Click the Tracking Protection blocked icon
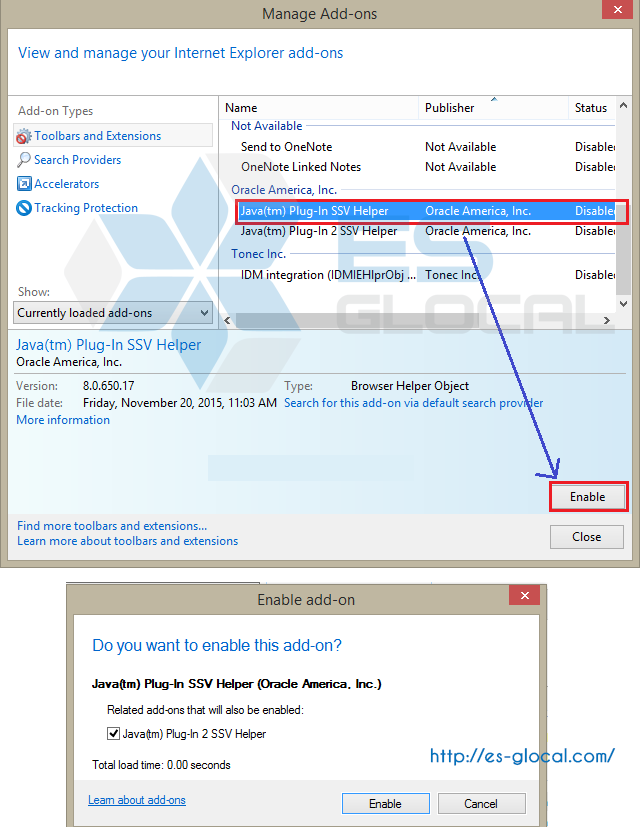640x827 pixels. click(24, 208)
